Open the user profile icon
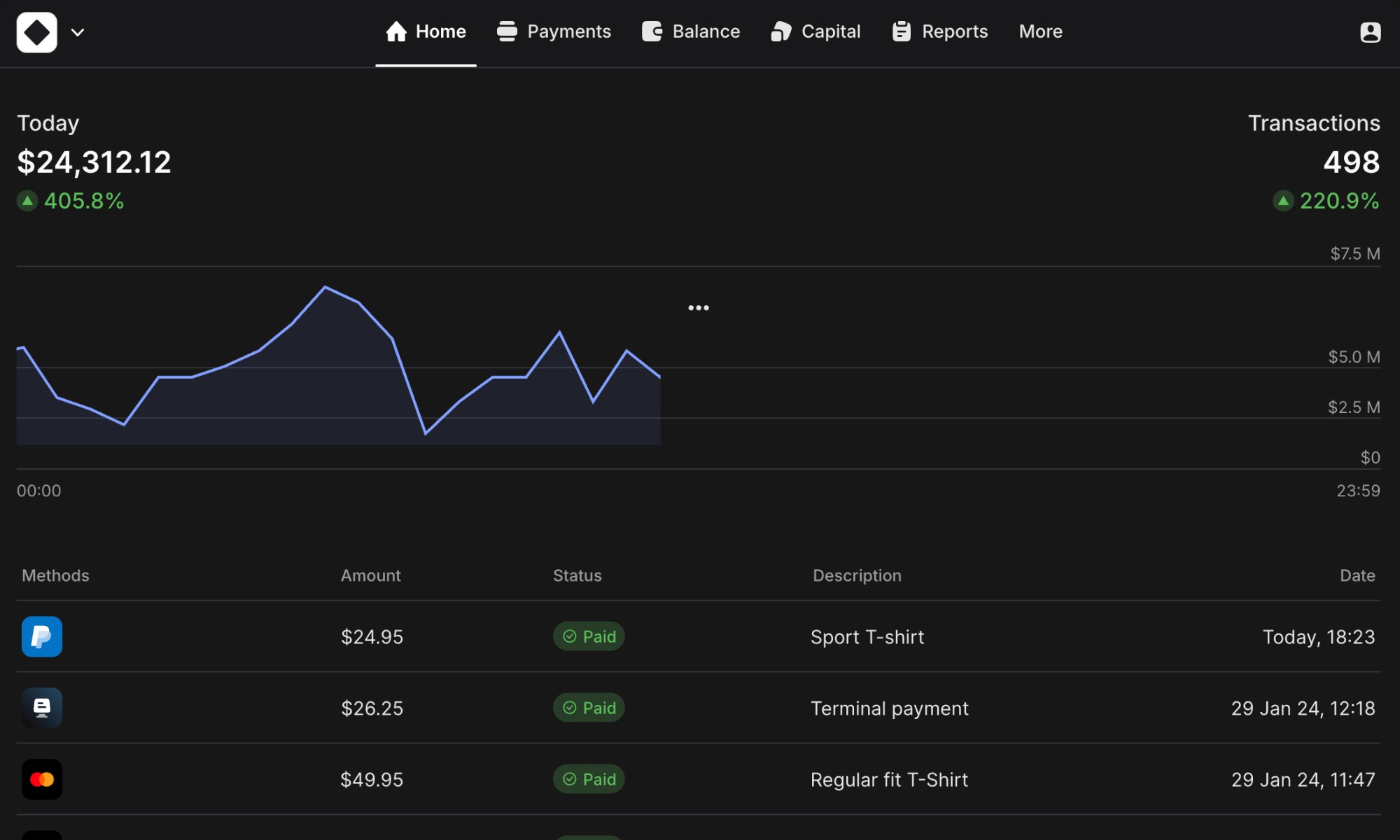 (1370, 32)
